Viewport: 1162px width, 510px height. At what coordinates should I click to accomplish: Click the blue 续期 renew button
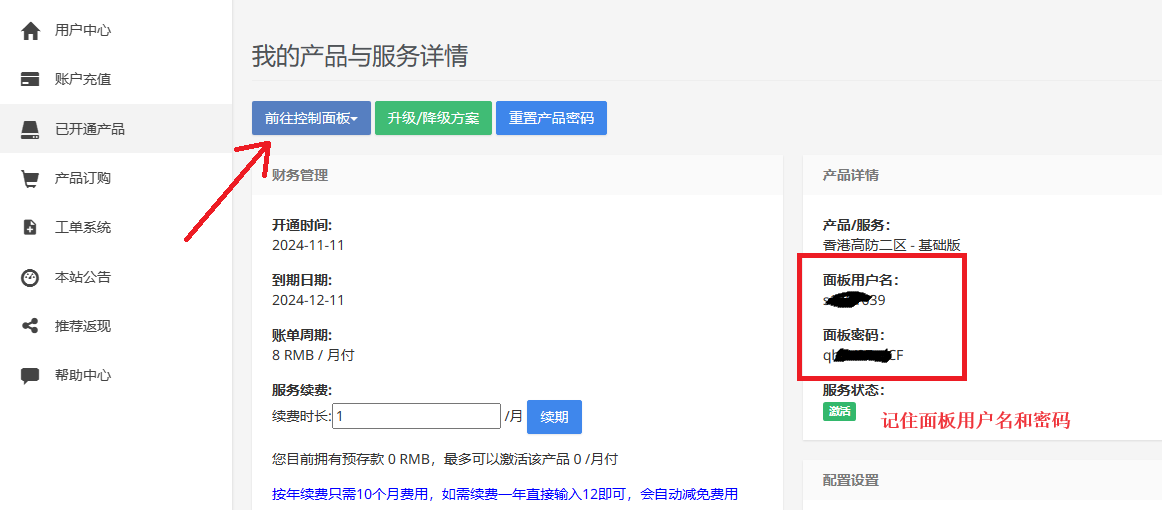click(x=554, y=416)
